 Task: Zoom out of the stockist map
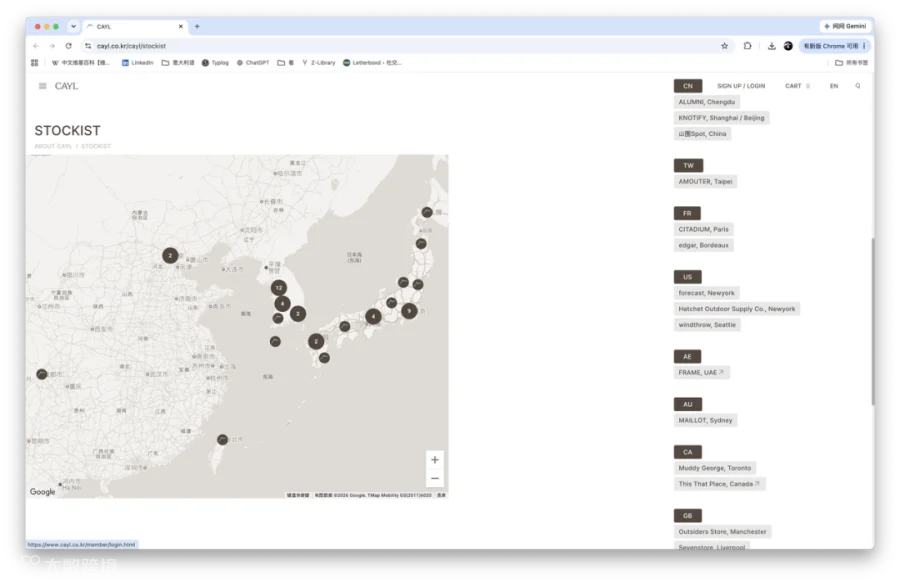click(x=435, y=479)
